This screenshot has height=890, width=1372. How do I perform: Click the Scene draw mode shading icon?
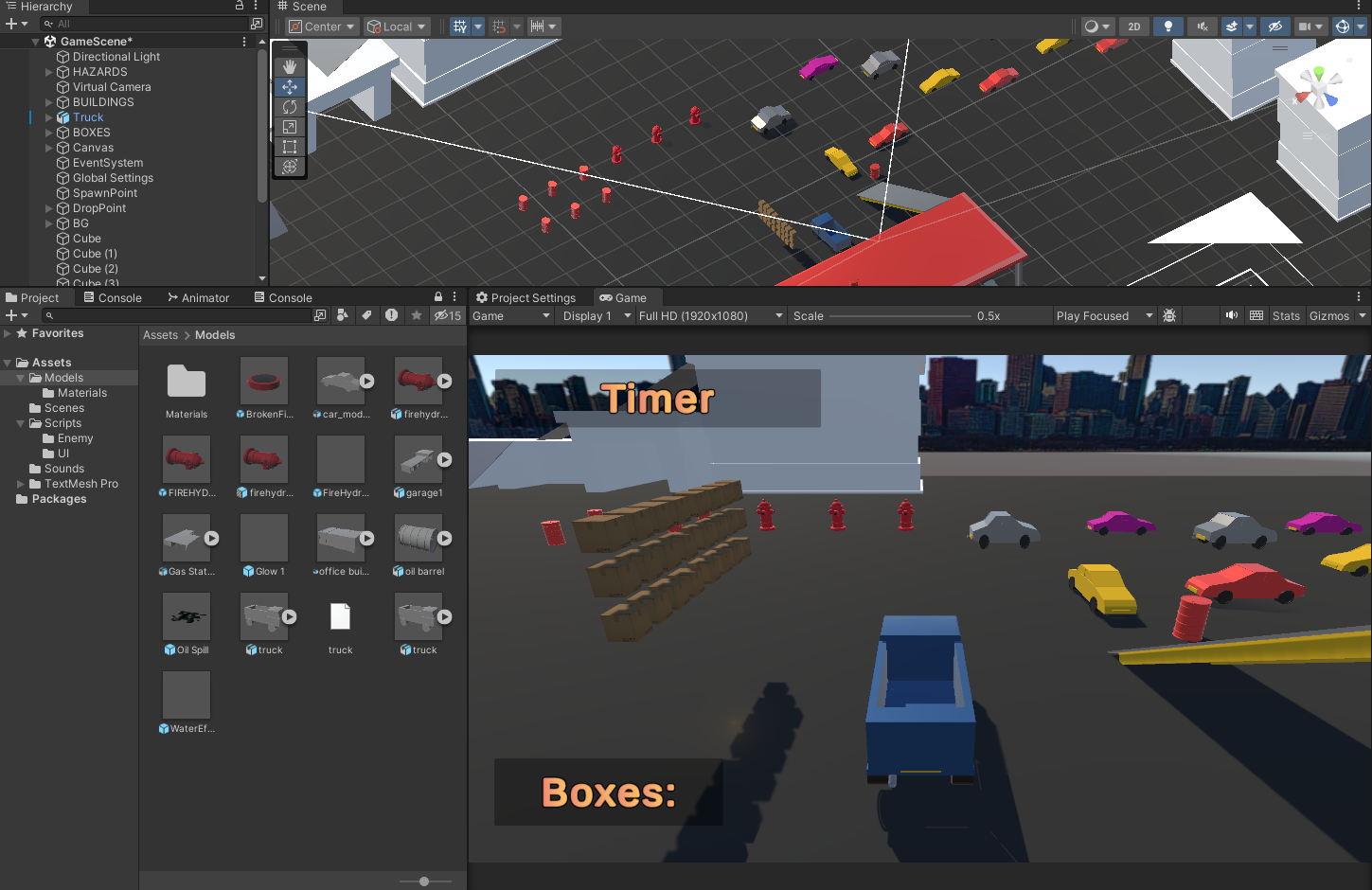(x=1092, y=27)
